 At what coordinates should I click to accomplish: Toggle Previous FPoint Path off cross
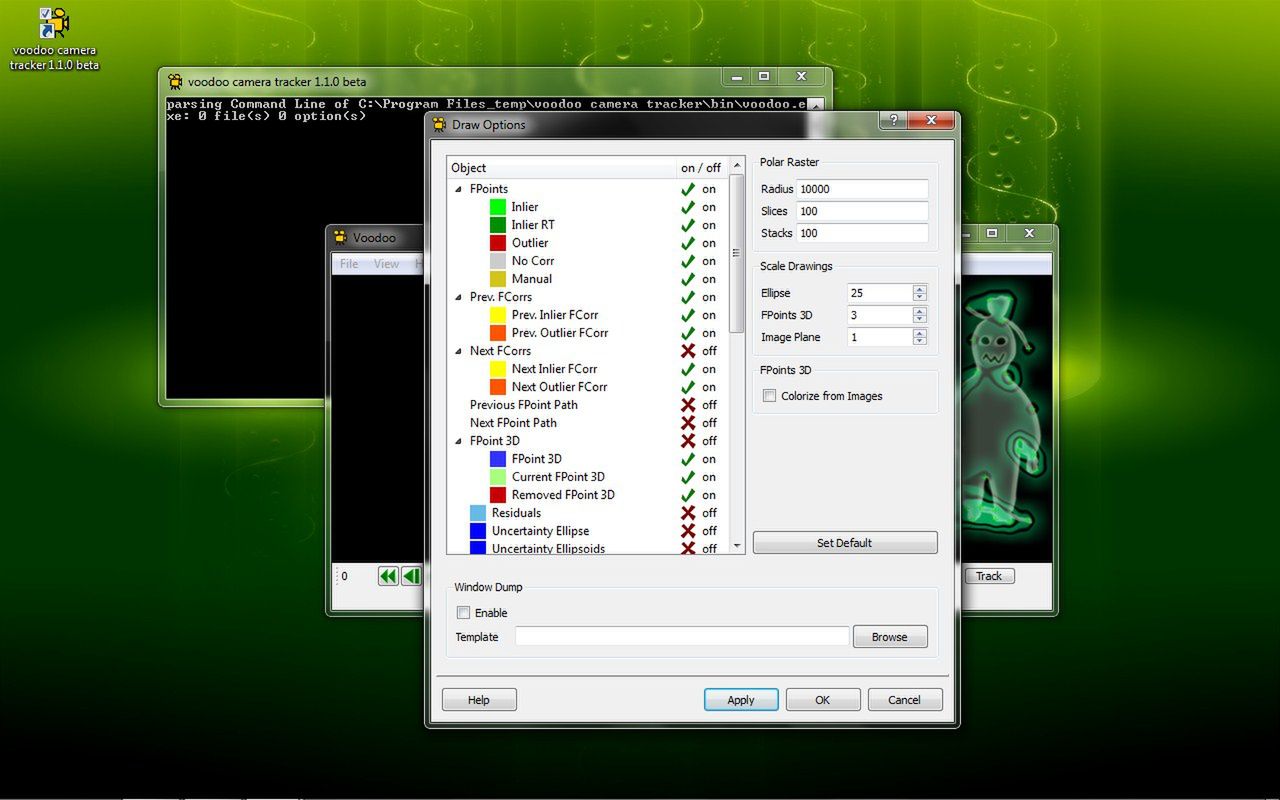click(x=688, y=405)
